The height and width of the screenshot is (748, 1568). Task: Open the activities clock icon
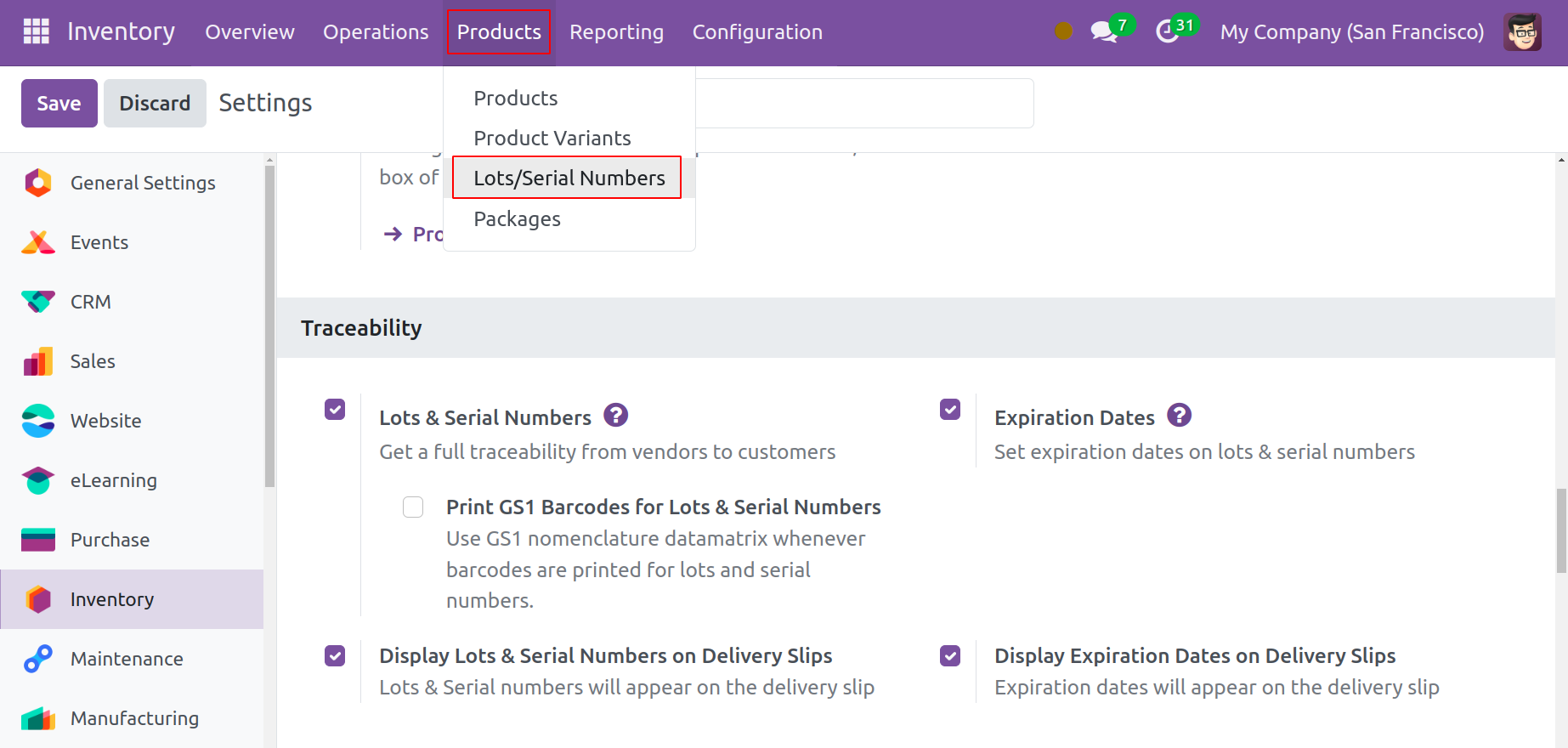[x=1167, y=32]
